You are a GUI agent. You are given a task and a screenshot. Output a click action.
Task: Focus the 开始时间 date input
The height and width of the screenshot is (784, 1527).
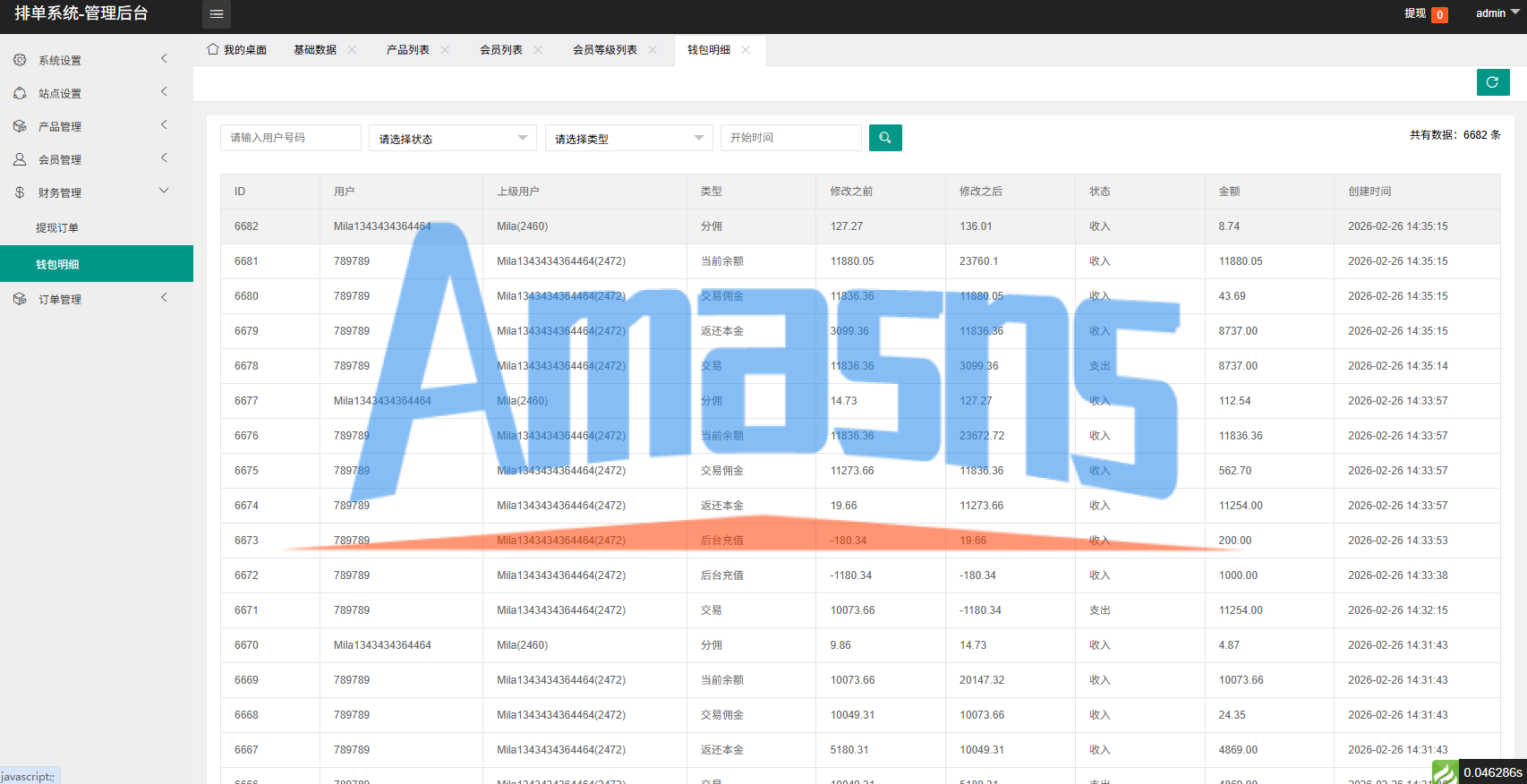click(x=791, y=138)
